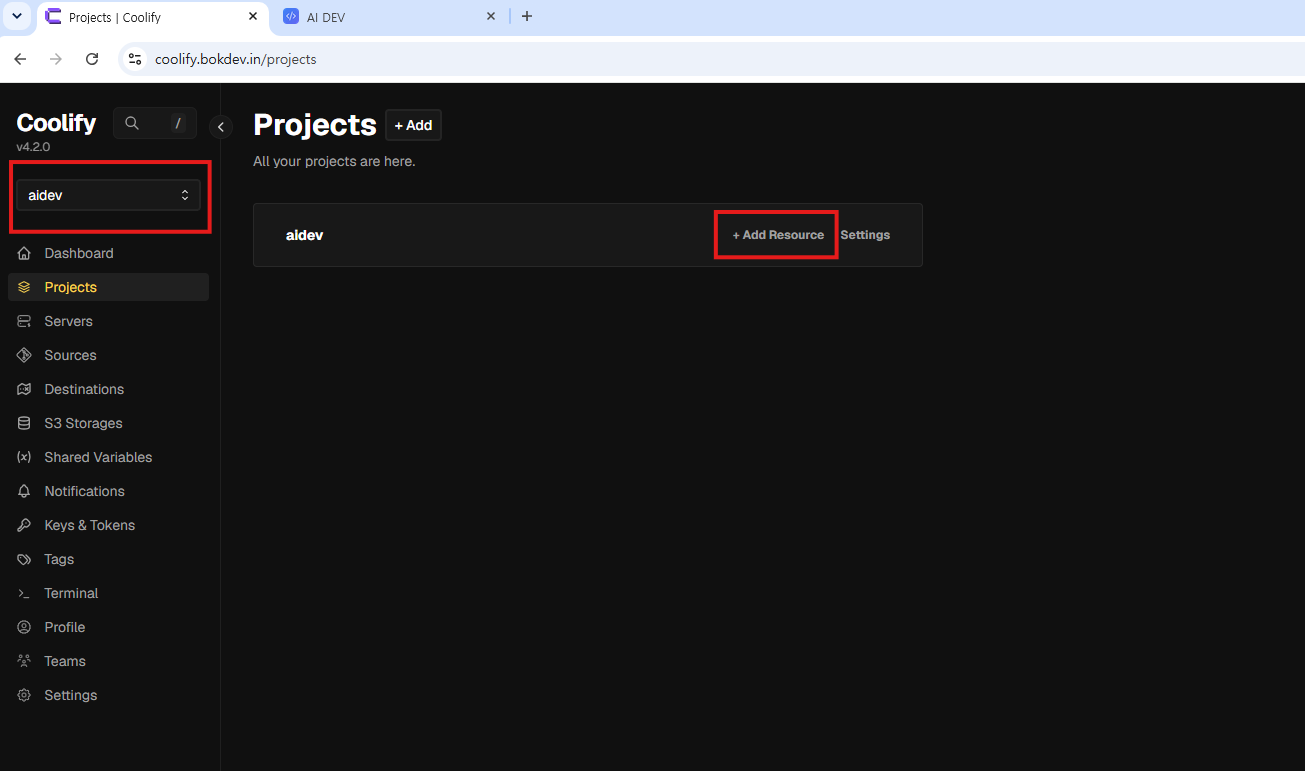The width and height of the screenshot is (1305, 771).
Task: Click the Projects layers icon
Action: tap(24, 287)
